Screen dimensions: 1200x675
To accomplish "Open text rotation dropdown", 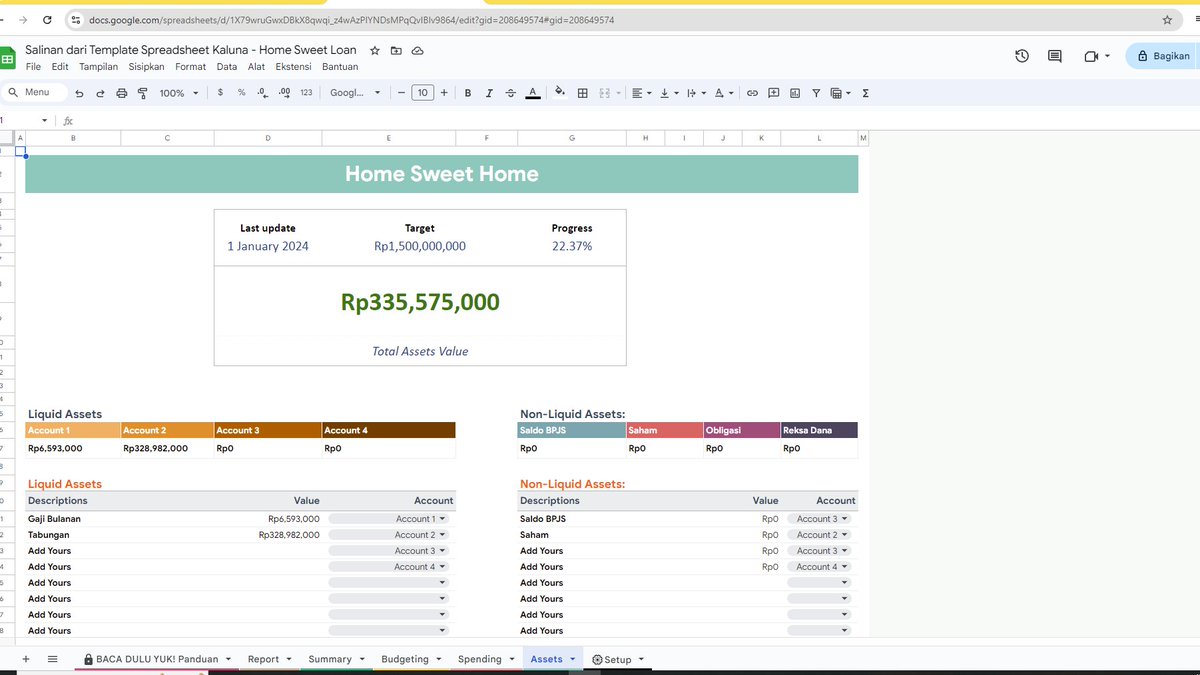I will [x=723, y=93].
